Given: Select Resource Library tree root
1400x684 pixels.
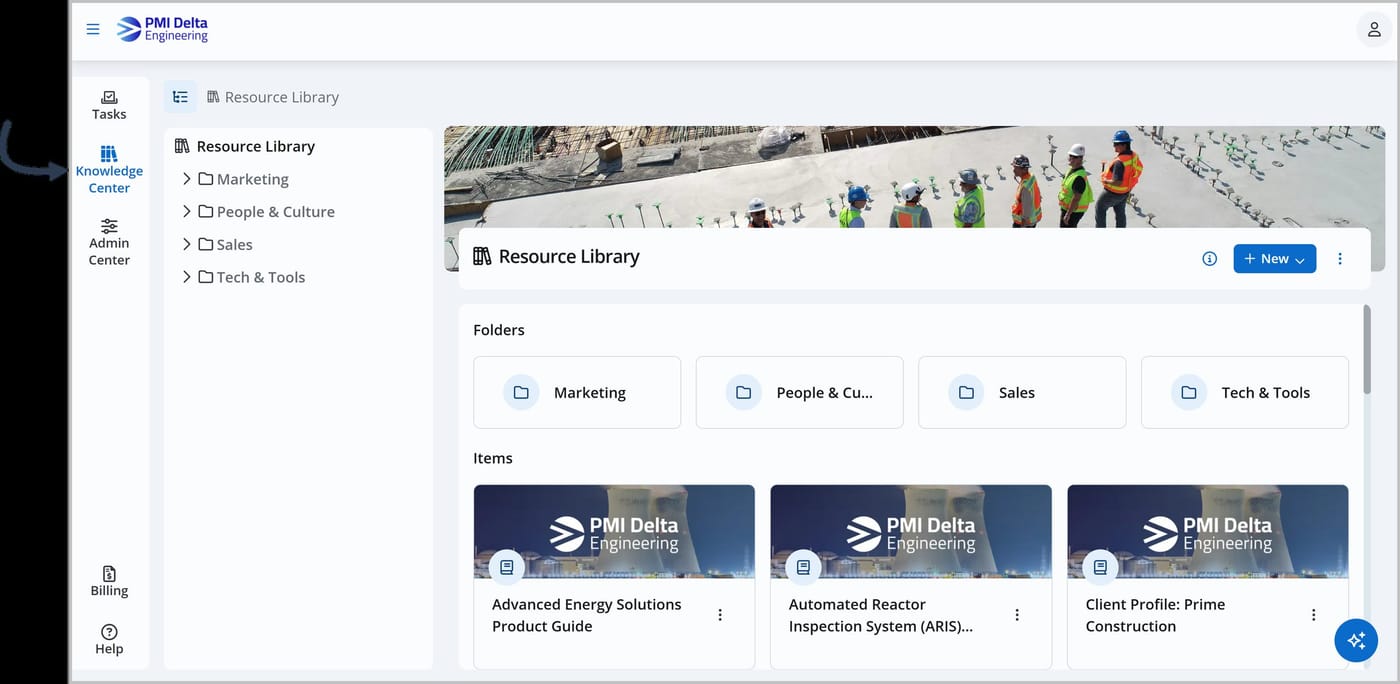Looking at the screenshot, I should (245, 146).
